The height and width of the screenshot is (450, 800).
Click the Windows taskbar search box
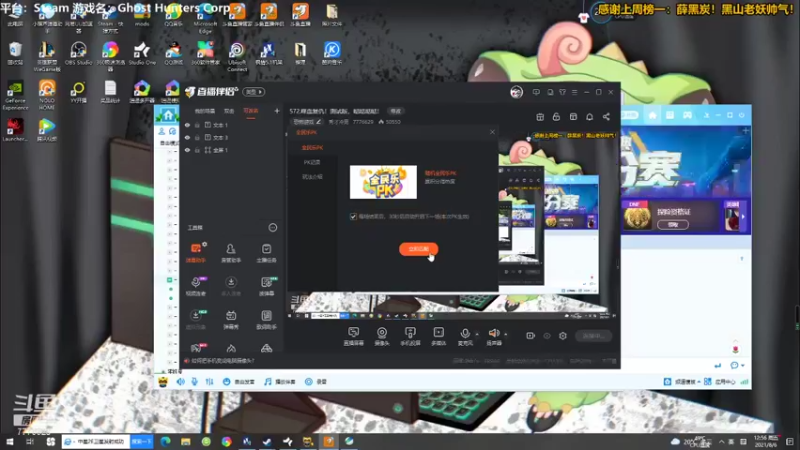coord(95,441)
